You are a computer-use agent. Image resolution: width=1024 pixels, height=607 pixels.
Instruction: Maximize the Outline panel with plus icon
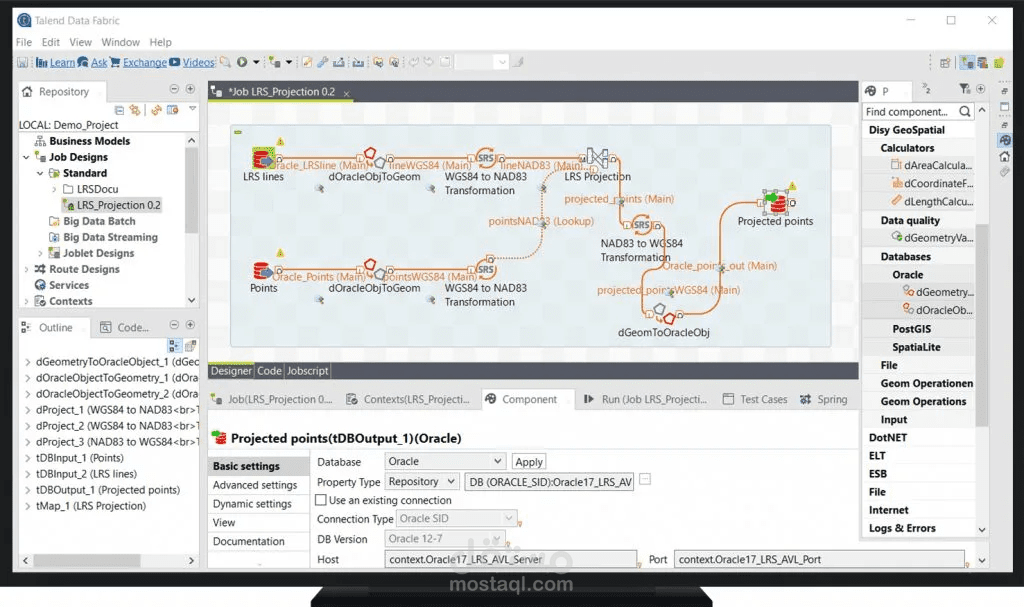pos(190,325)
